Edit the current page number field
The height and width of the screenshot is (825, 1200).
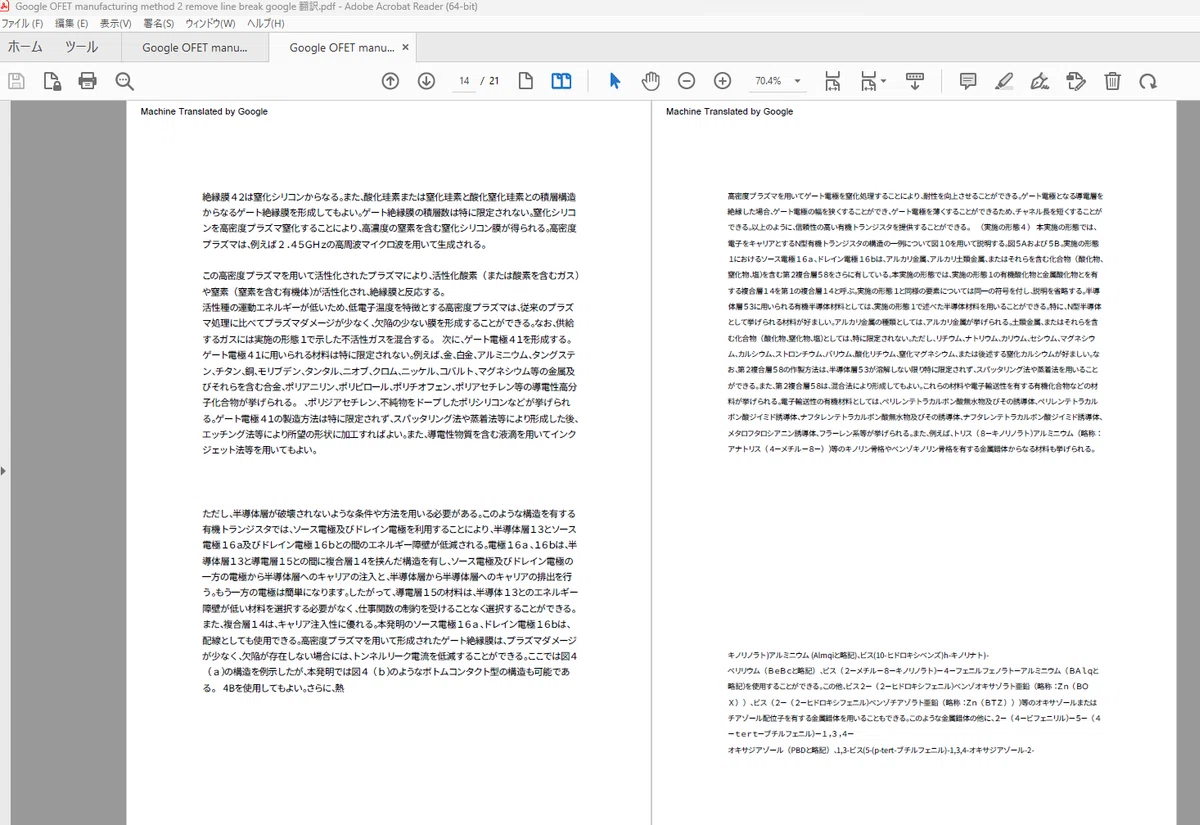point(464,81)
